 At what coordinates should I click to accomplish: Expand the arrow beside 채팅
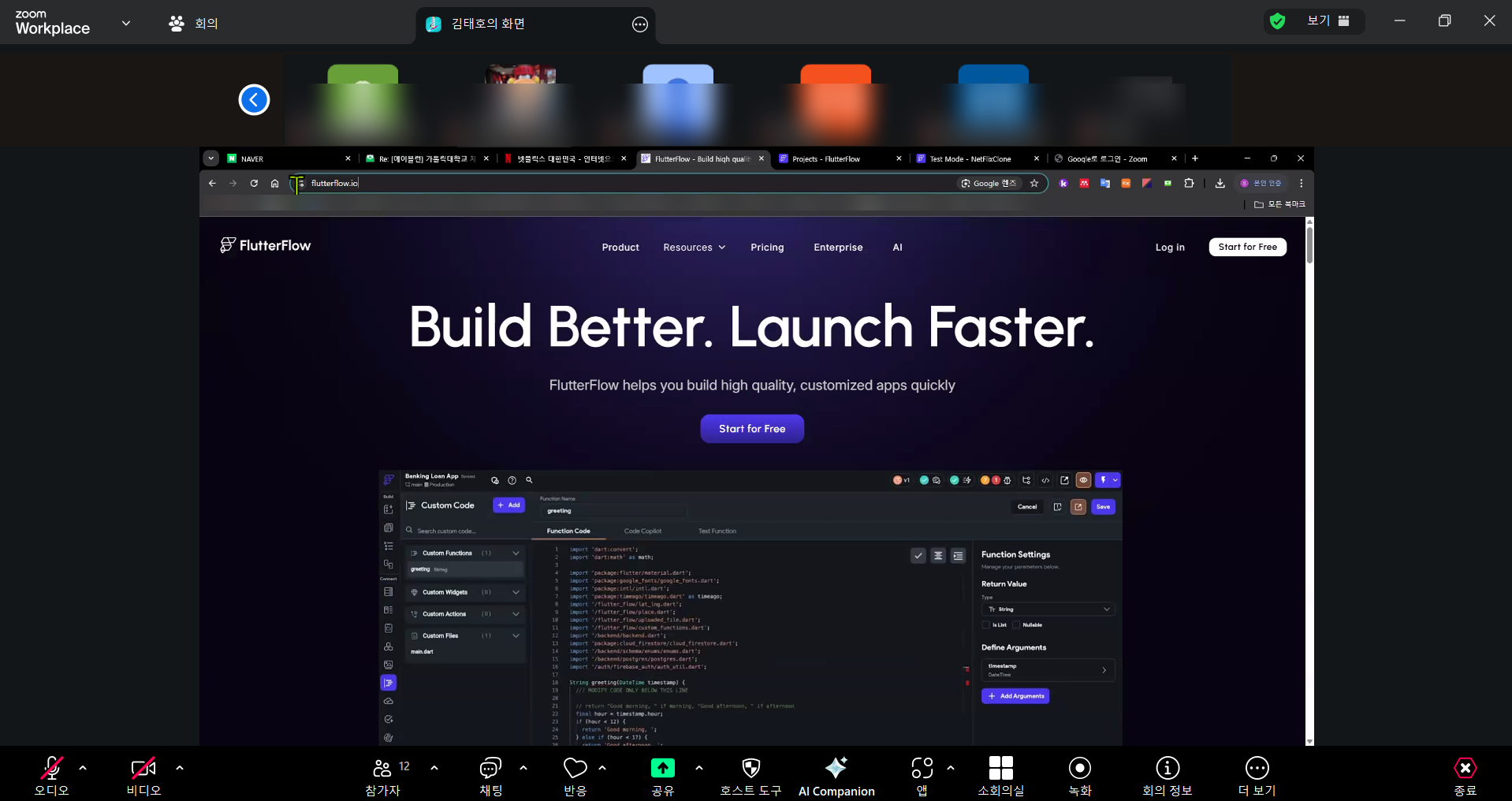(523, 767)
